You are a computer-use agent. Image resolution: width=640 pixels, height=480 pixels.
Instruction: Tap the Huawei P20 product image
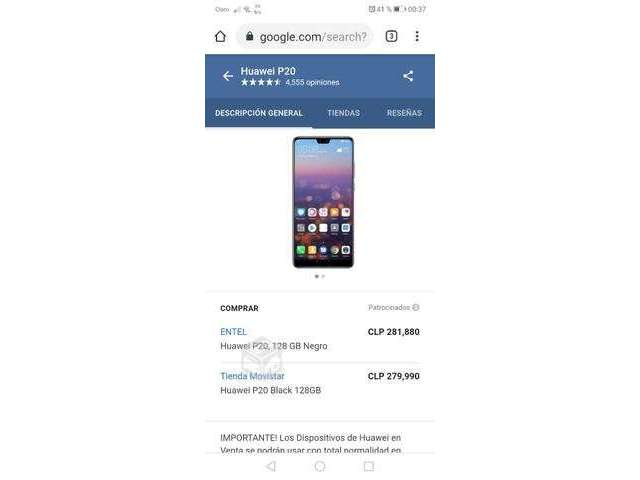pos(323,202)
